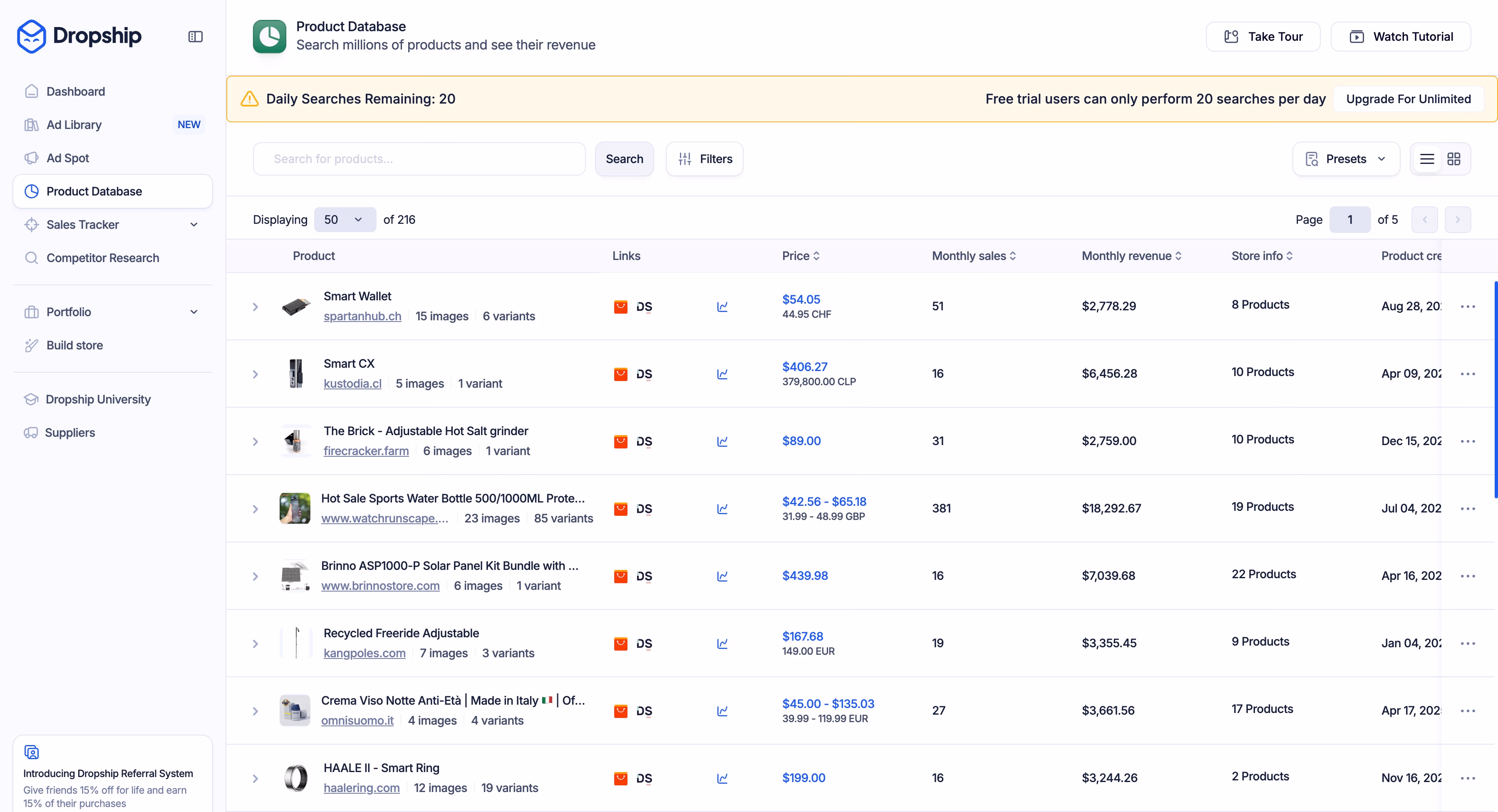Open the DS link for Smart CX
The height and width of the screenshot is (812, 1498).
click(644, 374)
